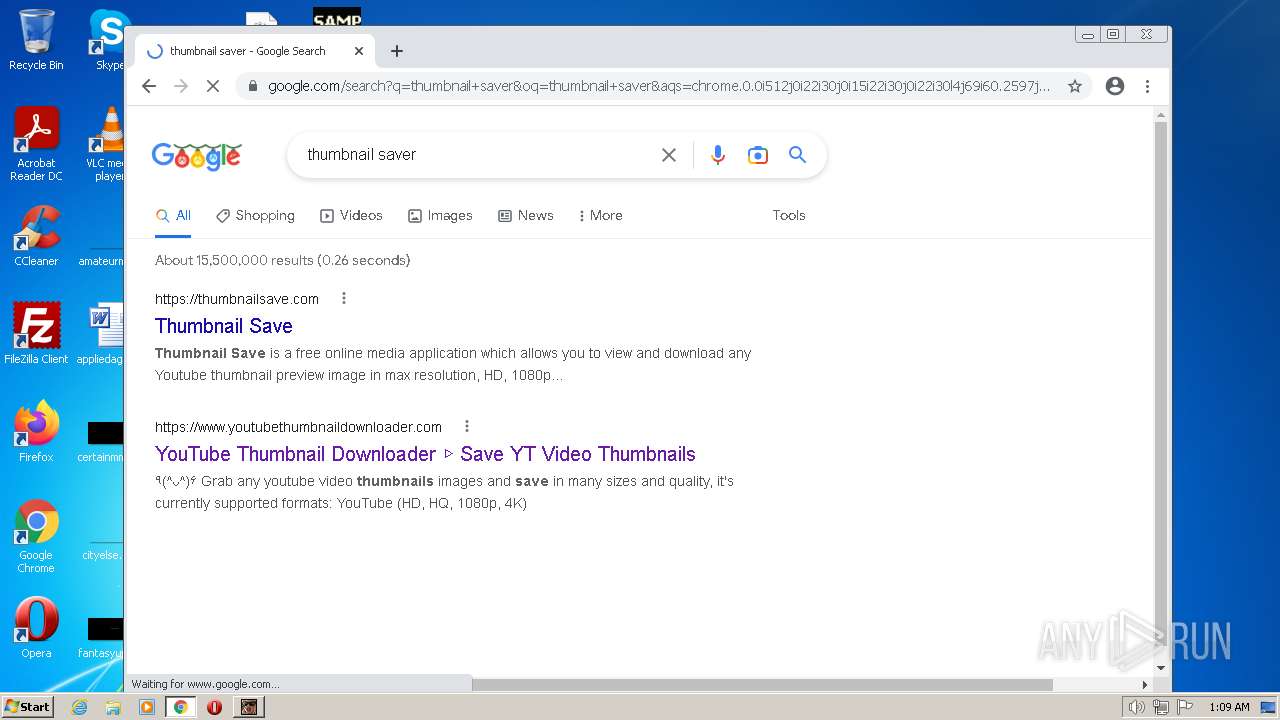Viewport: 1280px width, 720px height.
Task: Open options for the youtubethumbnaildownloader.com result
Action: pyautogui.click(x=466, y=426)
